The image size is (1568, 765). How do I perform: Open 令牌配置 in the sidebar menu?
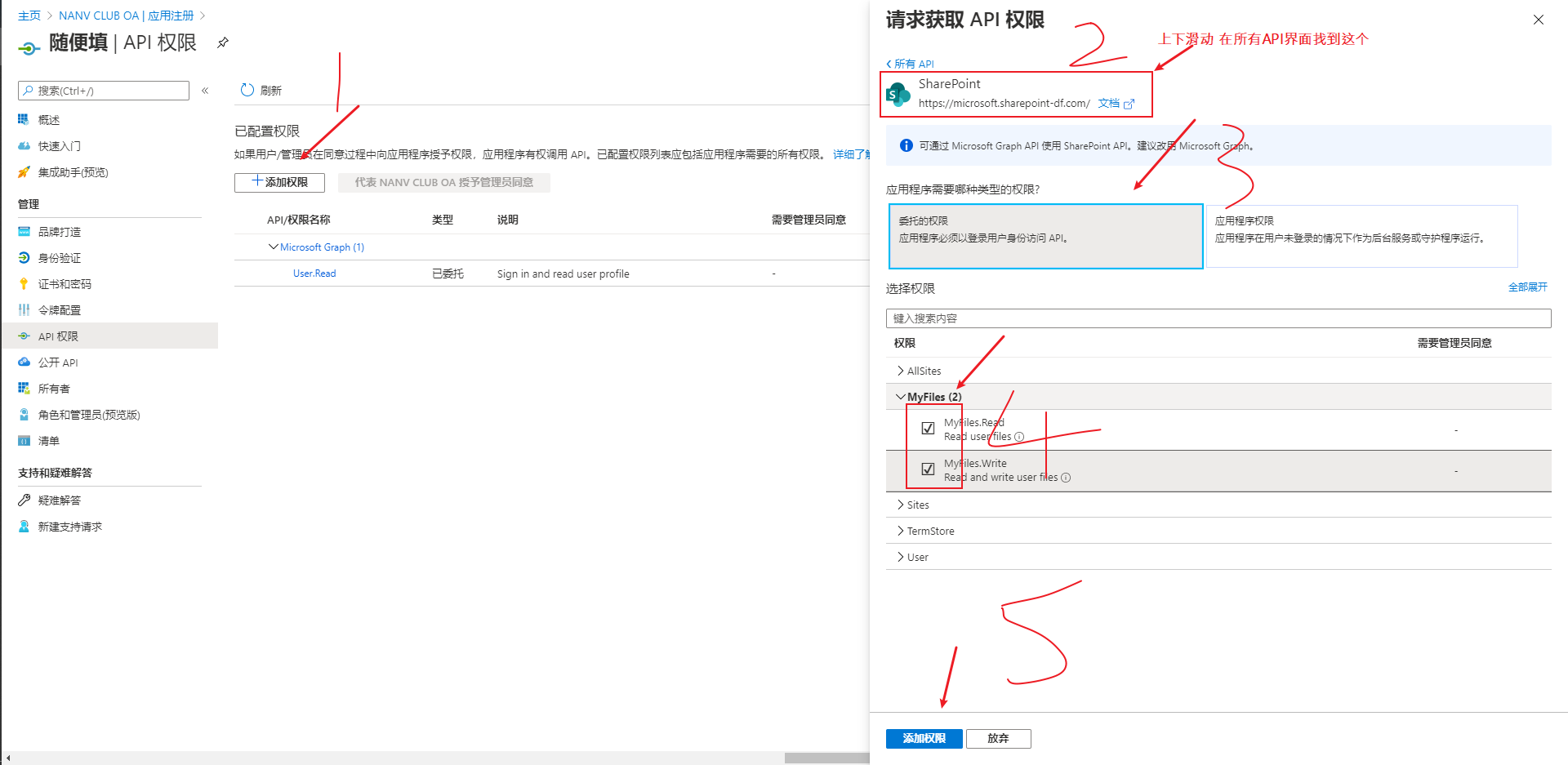(x=60, y=310)
